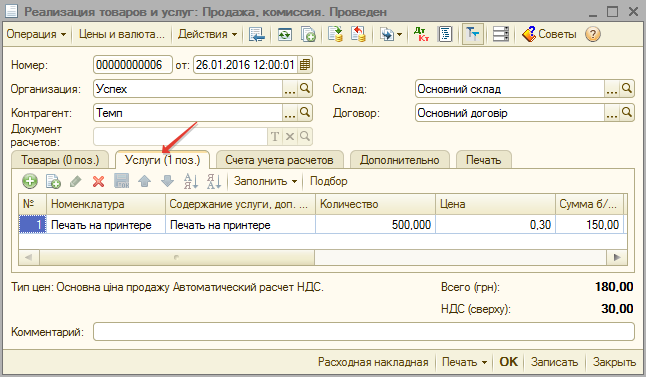Click the Цена column header
This screenshot has height=377, width=646.
point(495,204)
